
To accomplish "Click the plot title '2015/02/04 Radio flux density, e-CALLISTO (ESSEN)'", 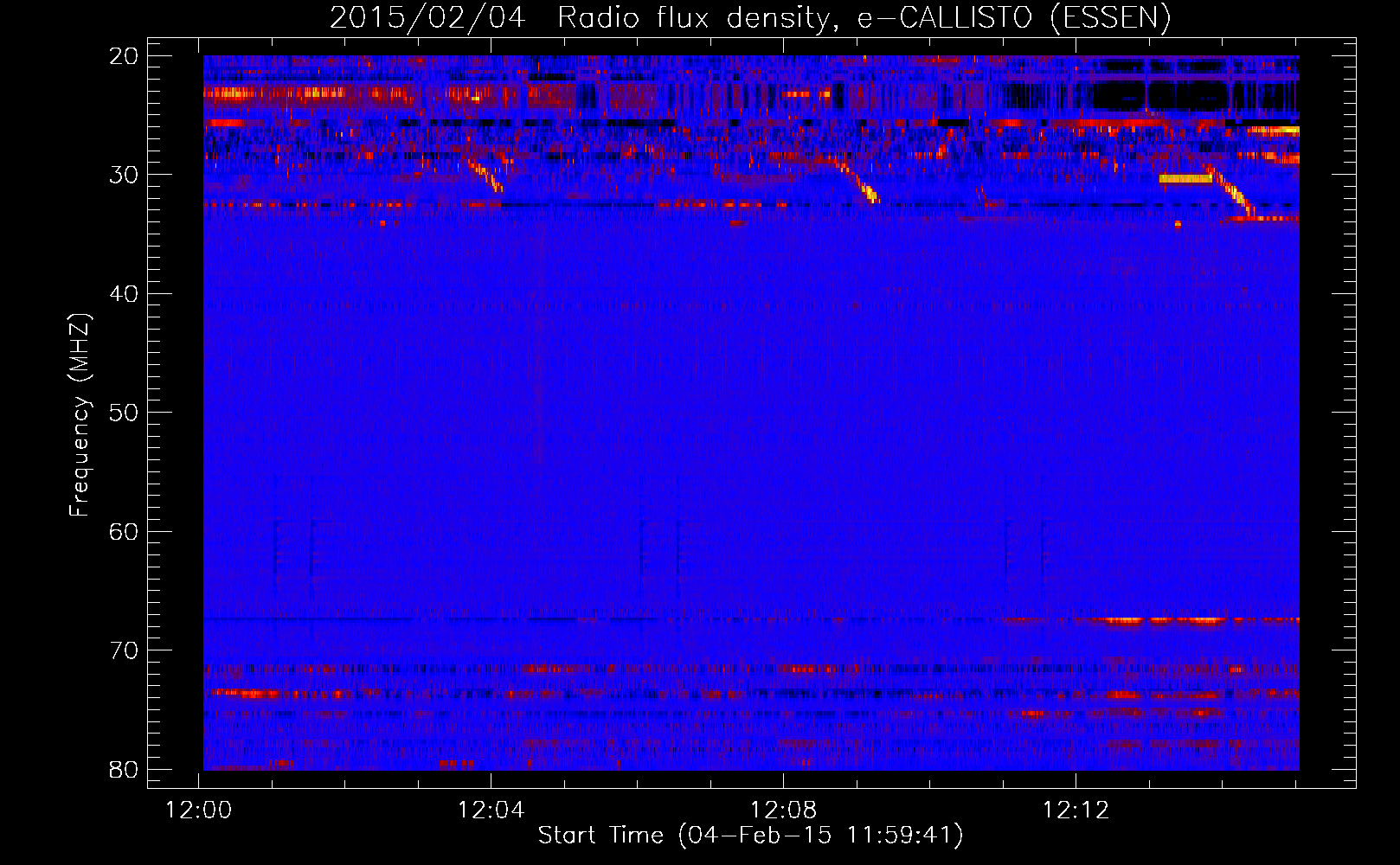I will 750,17.
